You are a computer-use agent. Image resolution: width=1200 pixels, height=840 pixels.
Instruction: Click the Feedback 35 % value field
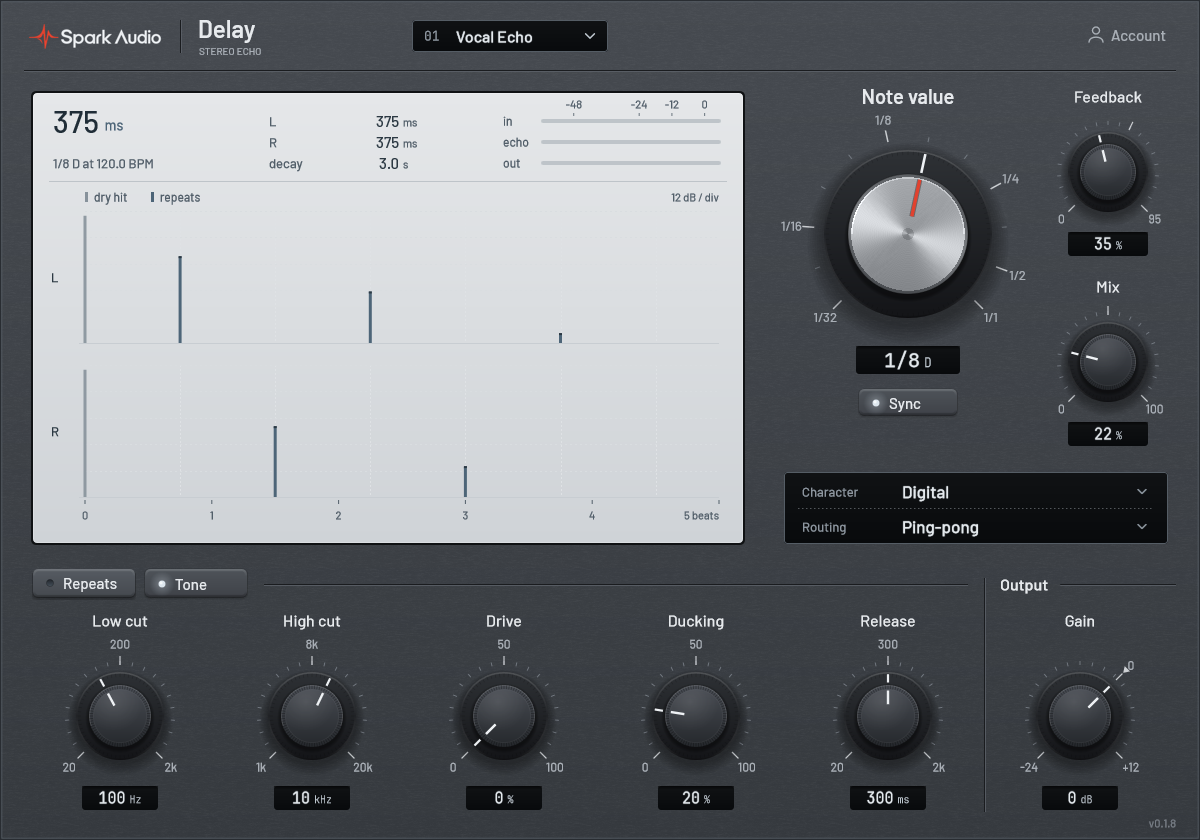pos(1108,244)
